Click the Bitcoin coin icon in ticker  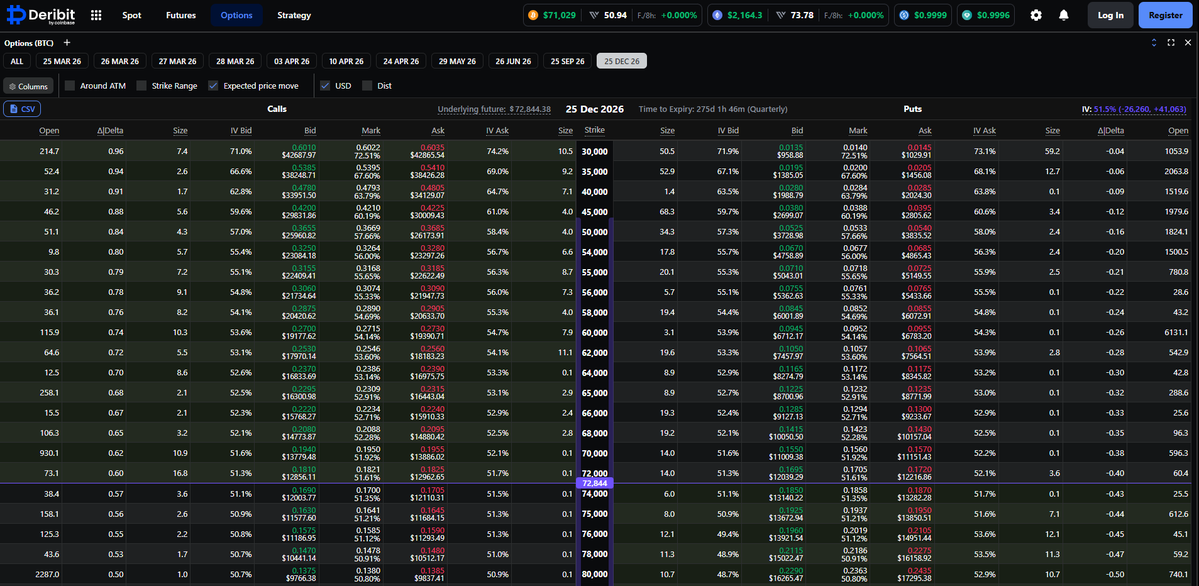(x=534, y=15)
